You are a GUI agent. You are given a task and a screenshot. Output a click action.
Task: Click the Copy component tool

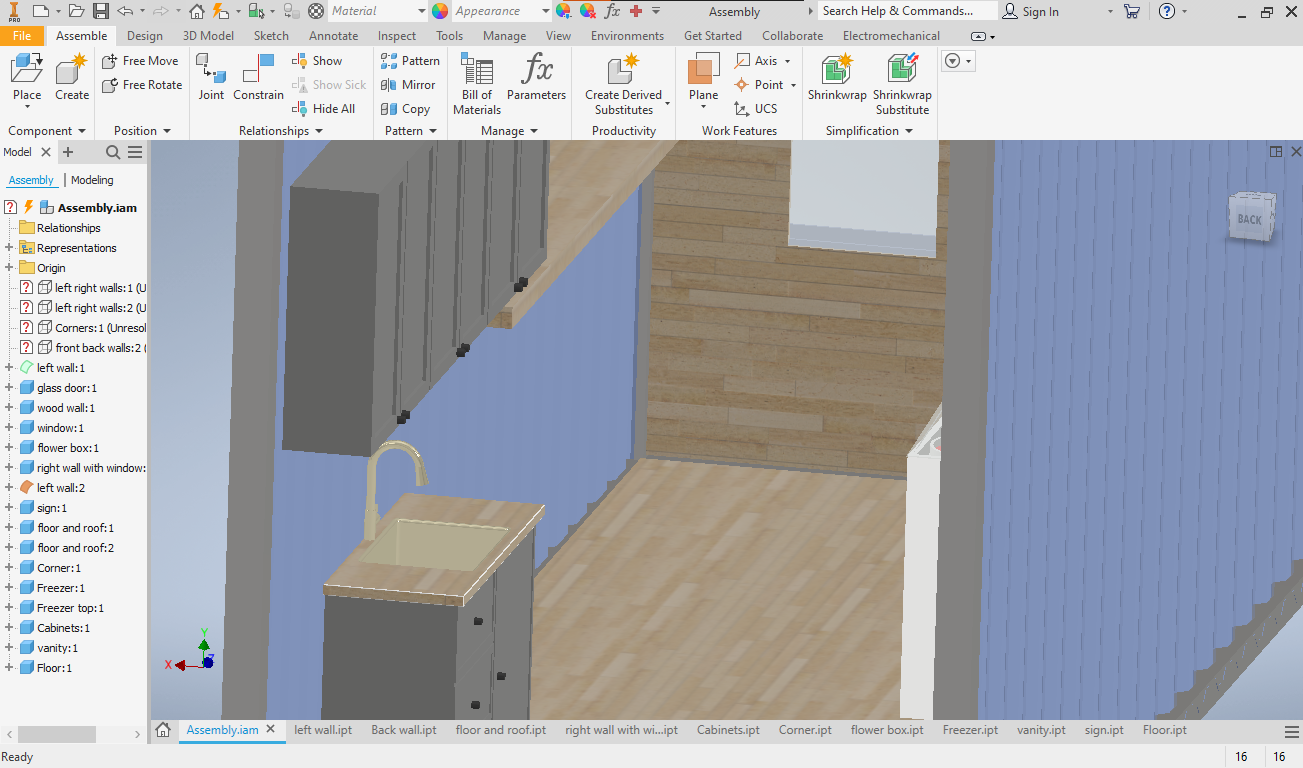pyautogui.click(x=405, y=109)
